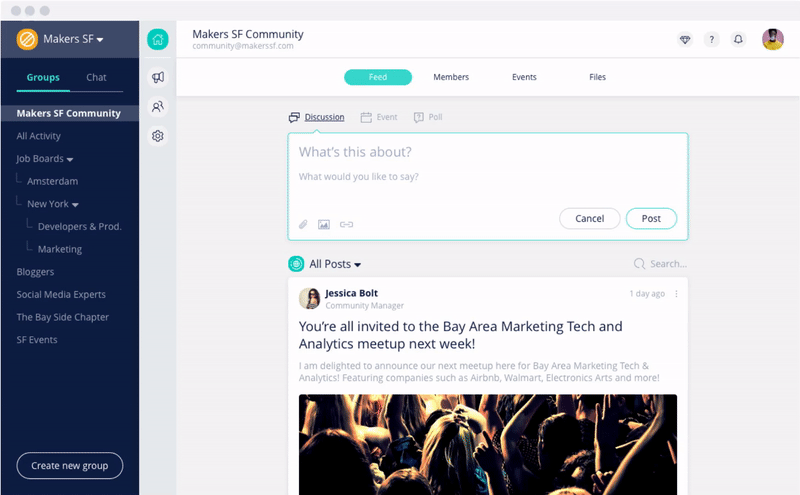Screen dimensions: 800x495
Task: Open the Developers & Prod. group
Action: pyautogui.click(x=80, y=227)
